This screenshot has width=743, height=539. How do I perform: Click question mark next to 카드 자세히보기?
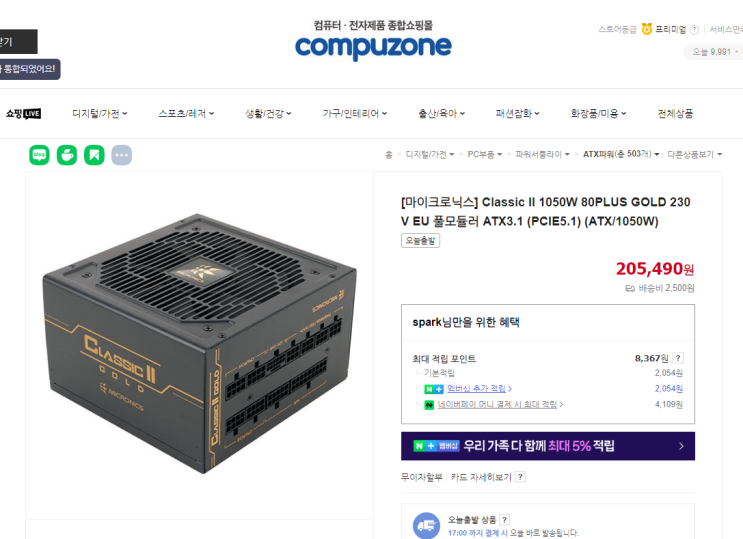[x=520, y=477]
